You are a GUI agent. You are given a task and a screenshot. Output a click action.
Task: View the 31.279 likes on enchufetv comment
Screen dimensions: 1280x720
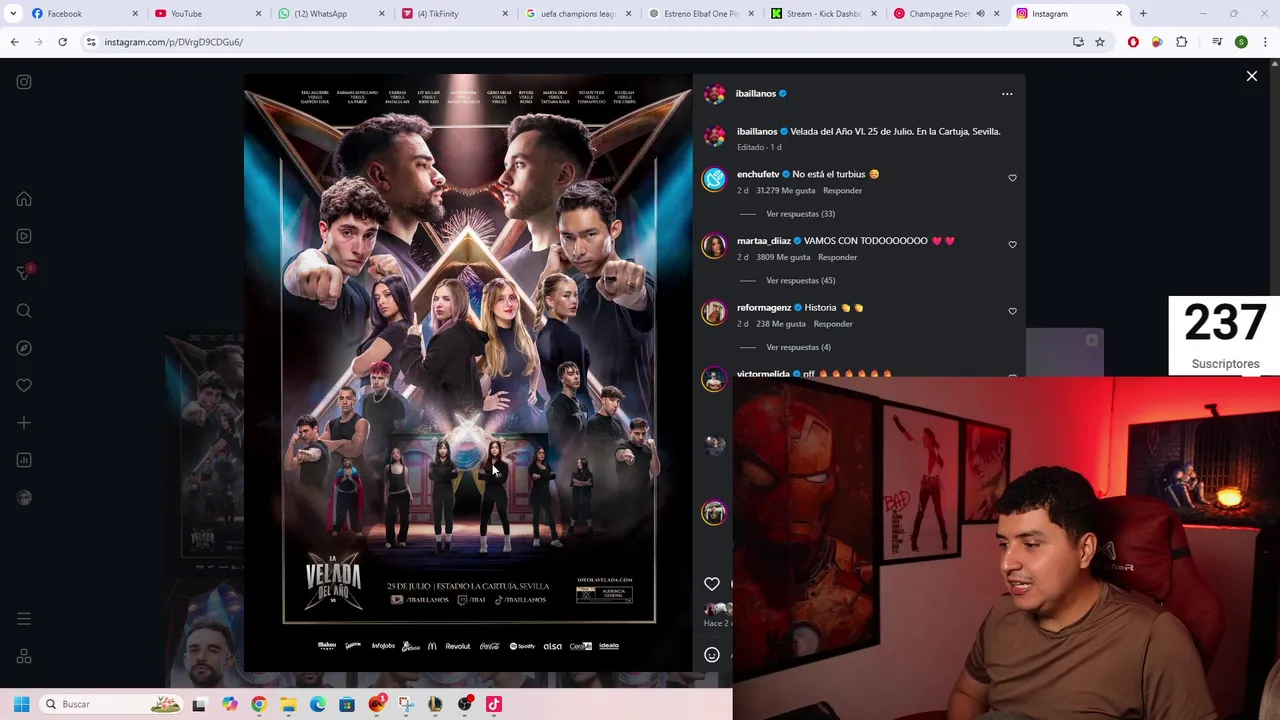[x=786, y=190]
